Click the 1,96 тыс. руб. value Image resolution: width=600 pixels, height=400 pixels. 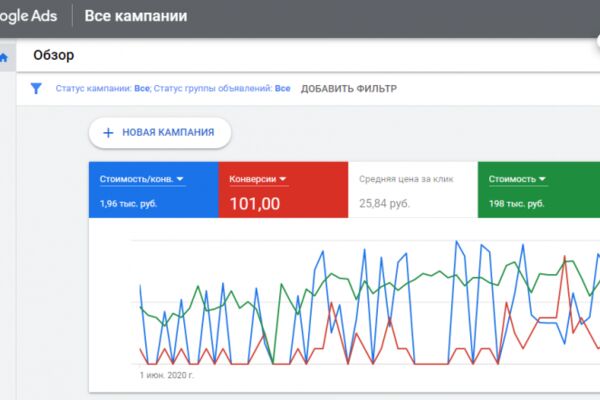pyautogui.click(x=128, y=204)
